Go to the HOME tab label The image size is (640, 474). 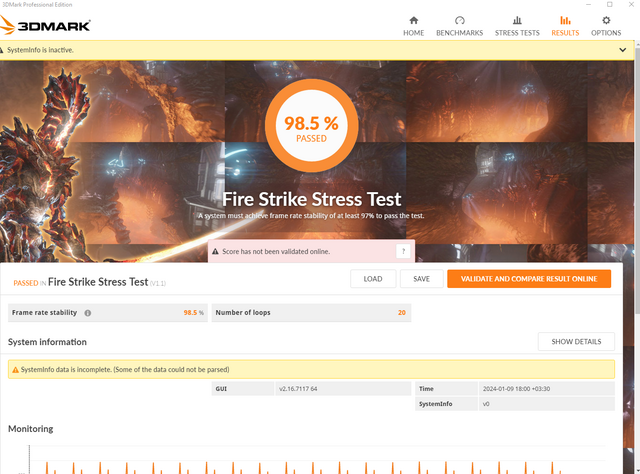[x=413, y=33]
